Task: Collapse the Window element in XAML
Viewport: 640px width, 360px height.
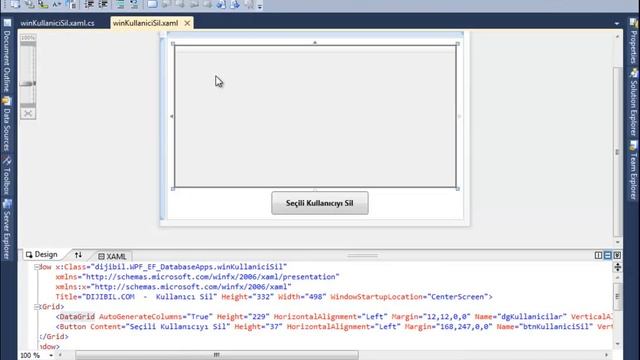Action: [36, 267]
